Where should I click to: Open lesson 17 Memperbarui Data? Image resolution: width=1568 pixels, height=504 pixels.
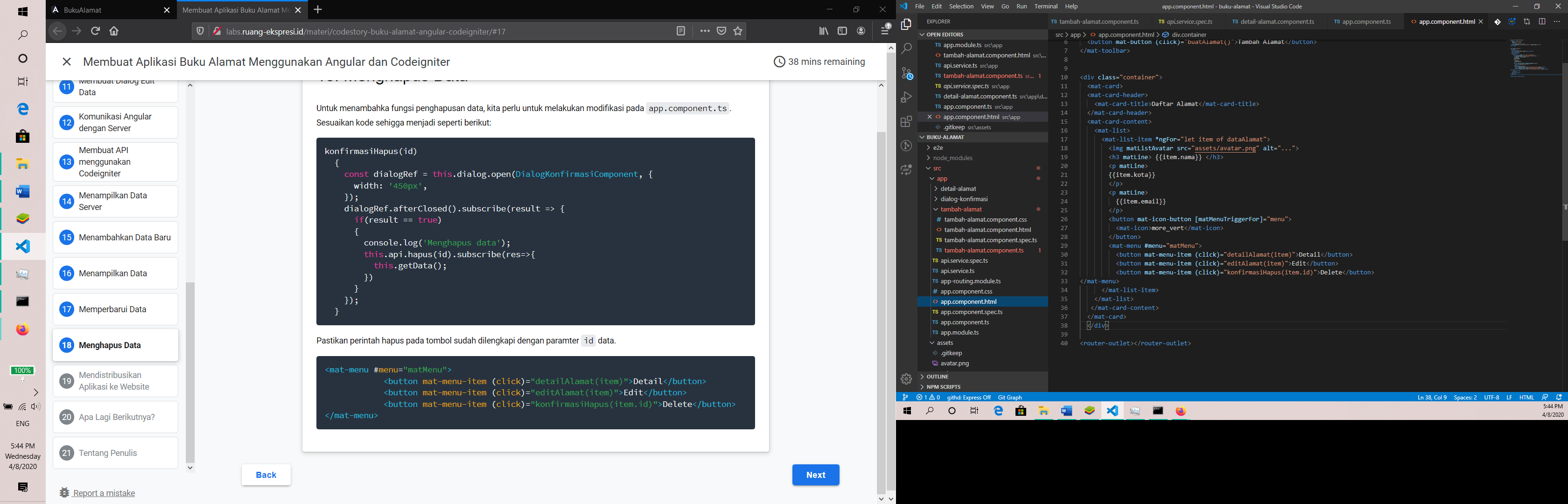116,309
